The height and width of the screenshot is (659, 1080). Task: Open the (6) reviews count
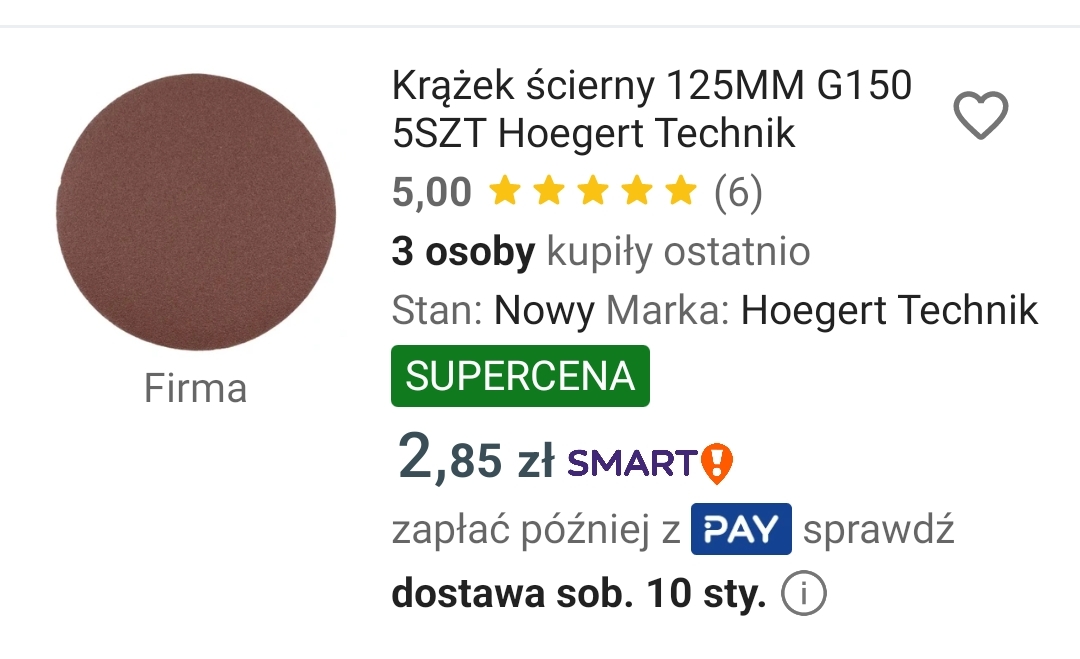(738, 191)
